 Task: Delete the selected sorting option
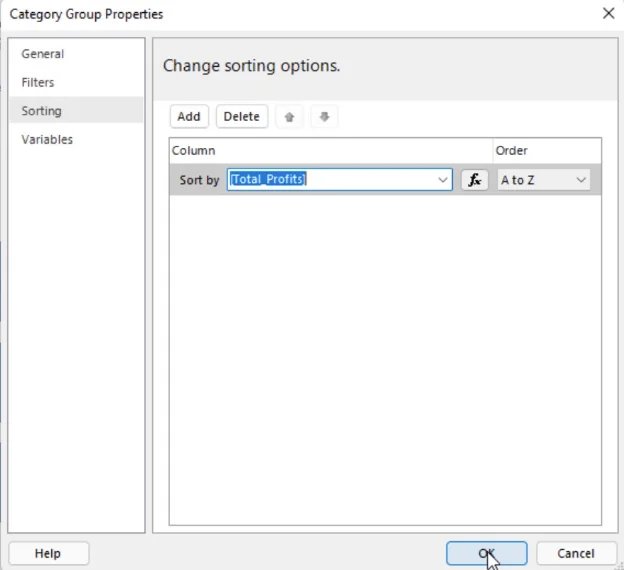pyautogui.click(x=242, y=117)
